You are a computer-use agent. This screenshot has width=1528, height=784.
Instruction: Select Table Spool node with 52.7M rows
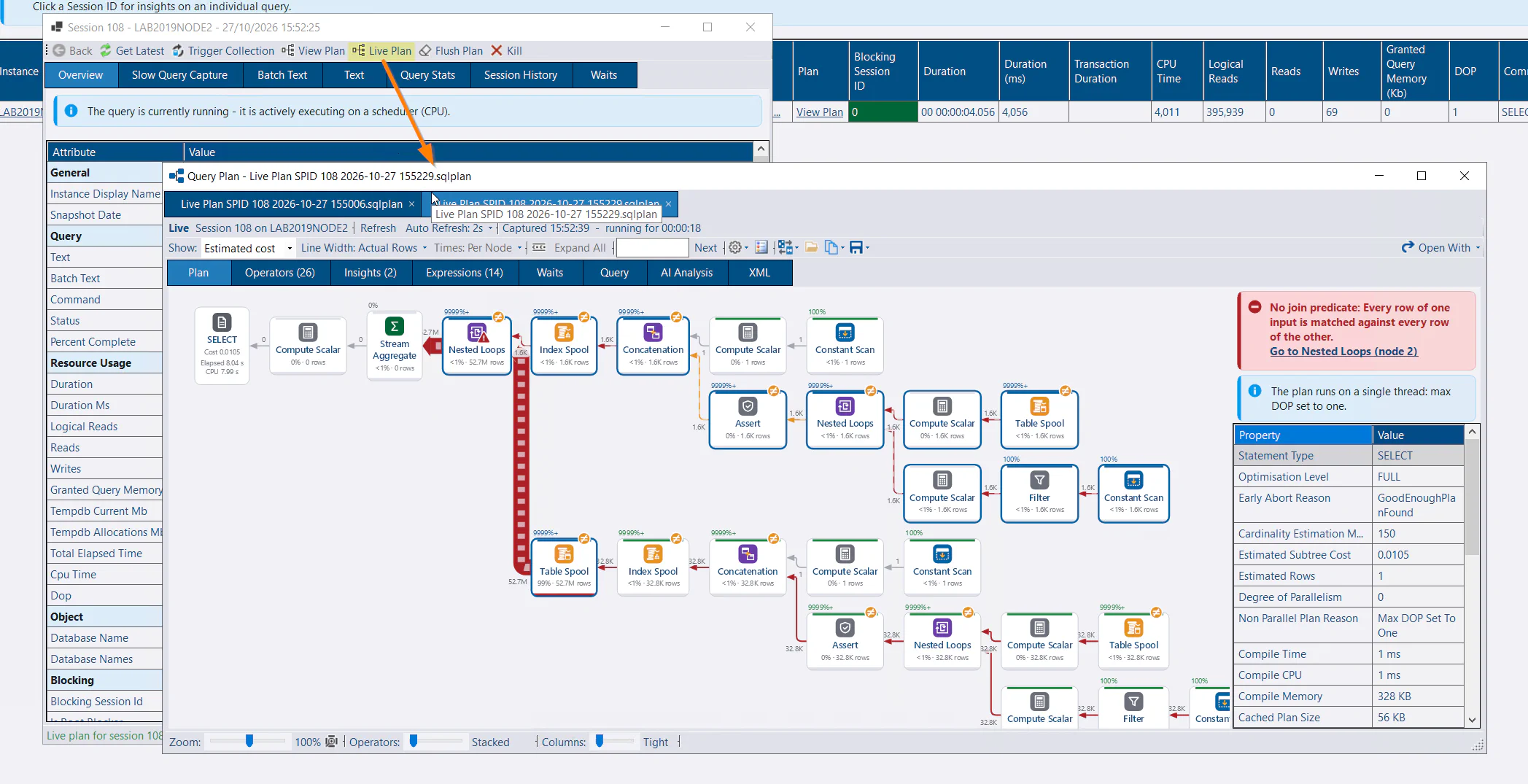564,567
